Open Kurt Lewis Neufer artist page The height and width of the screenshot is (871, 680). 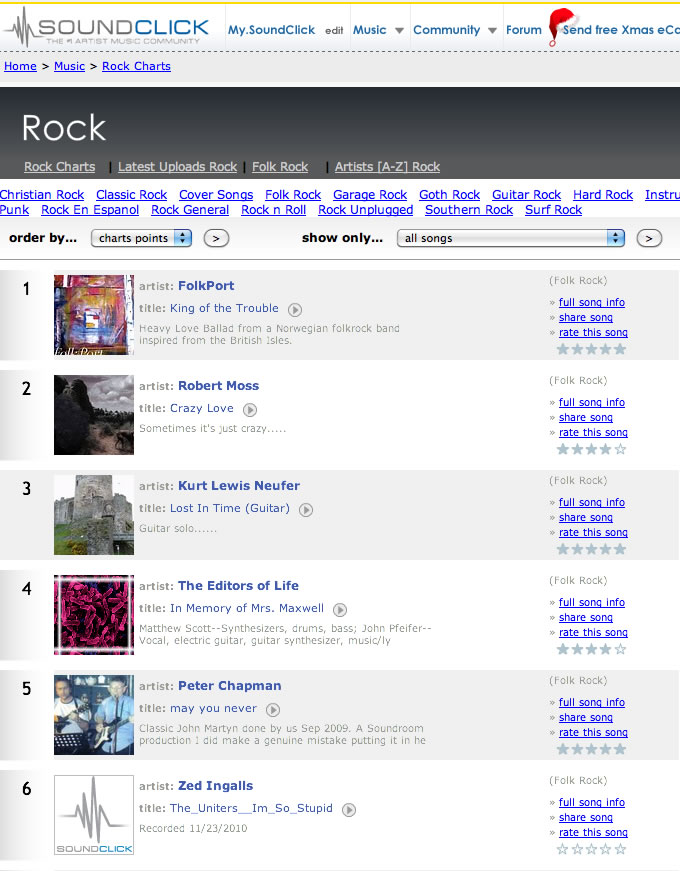coord(239,486)
